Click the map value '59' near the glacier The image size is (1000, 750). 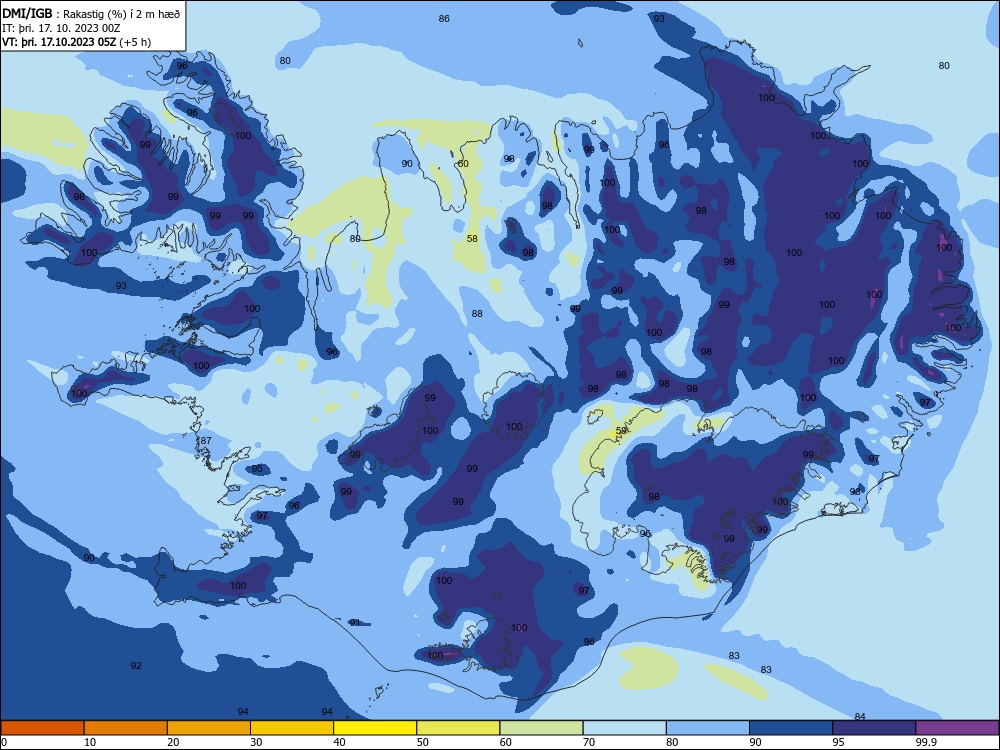[621, 430]
